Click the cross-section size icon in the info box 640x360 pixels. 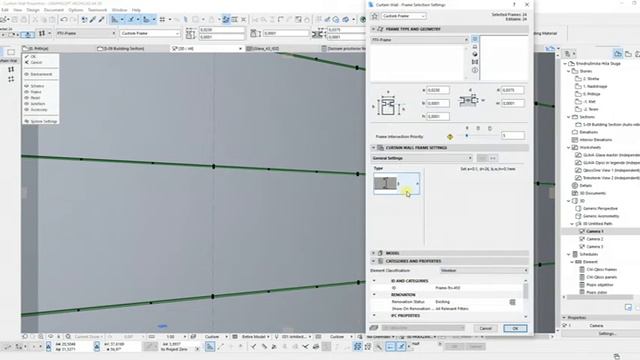coord(190,33)
